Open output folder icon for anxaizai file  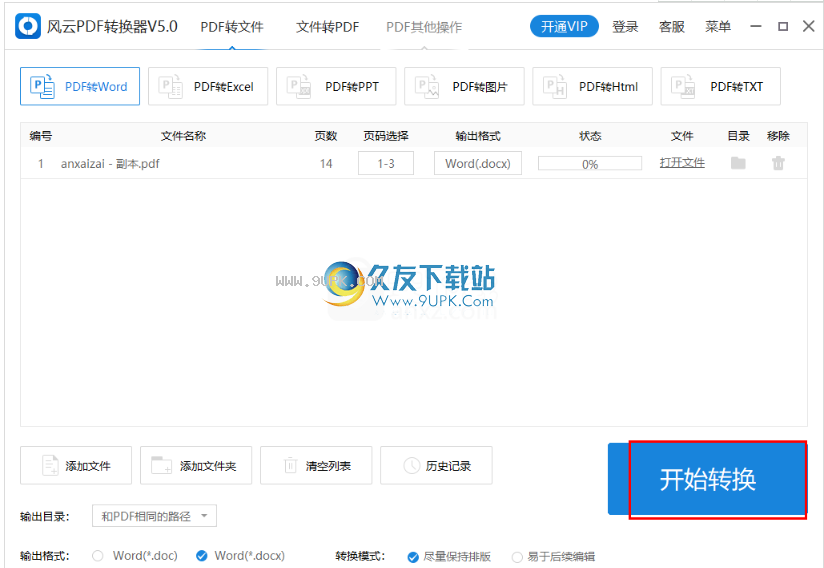[738, 163]
